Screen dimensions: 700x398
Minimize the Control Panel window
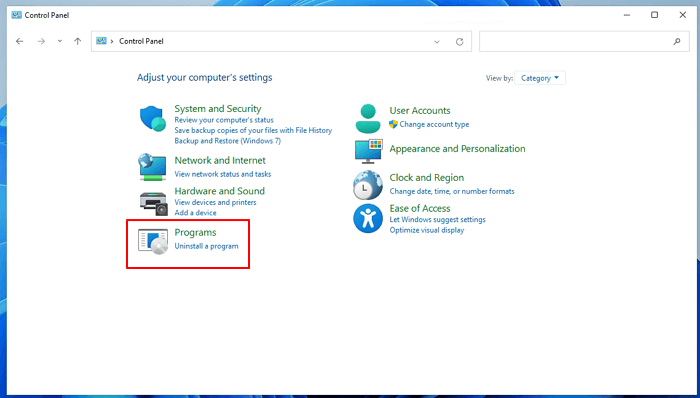click(627, 15)
